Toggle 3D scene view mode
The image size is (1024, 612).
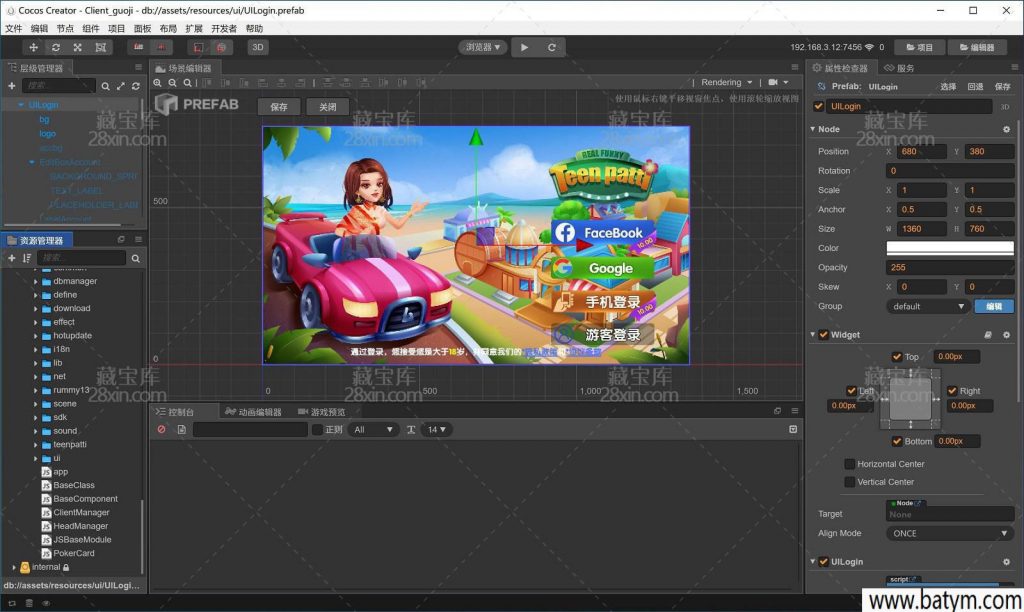pos(258,47)
